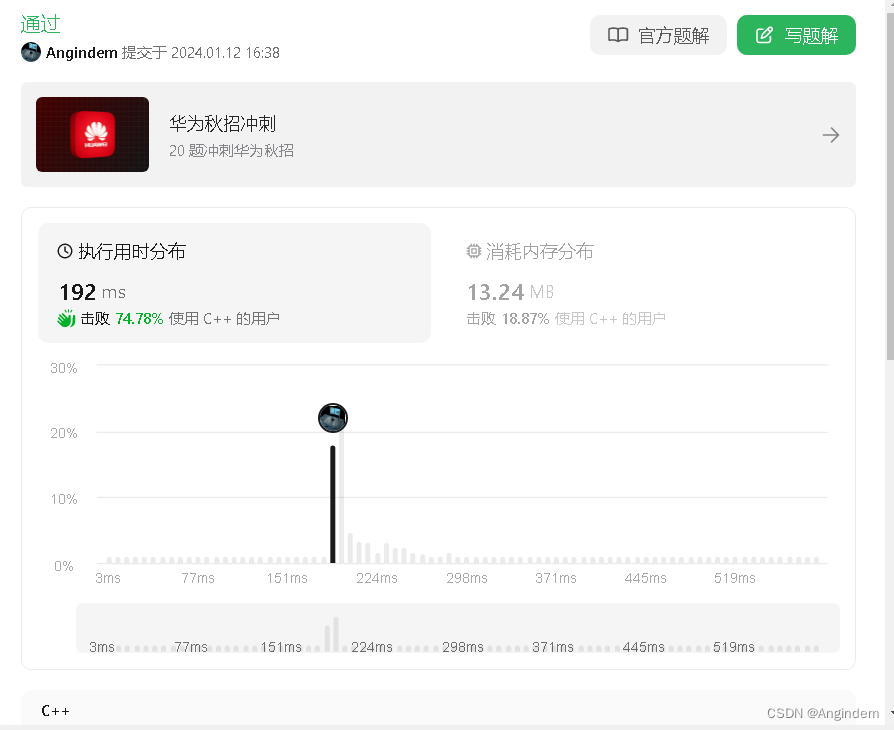
Task: Click the Angindem user avatar near the submission time
Action: [x=31, y=52]
